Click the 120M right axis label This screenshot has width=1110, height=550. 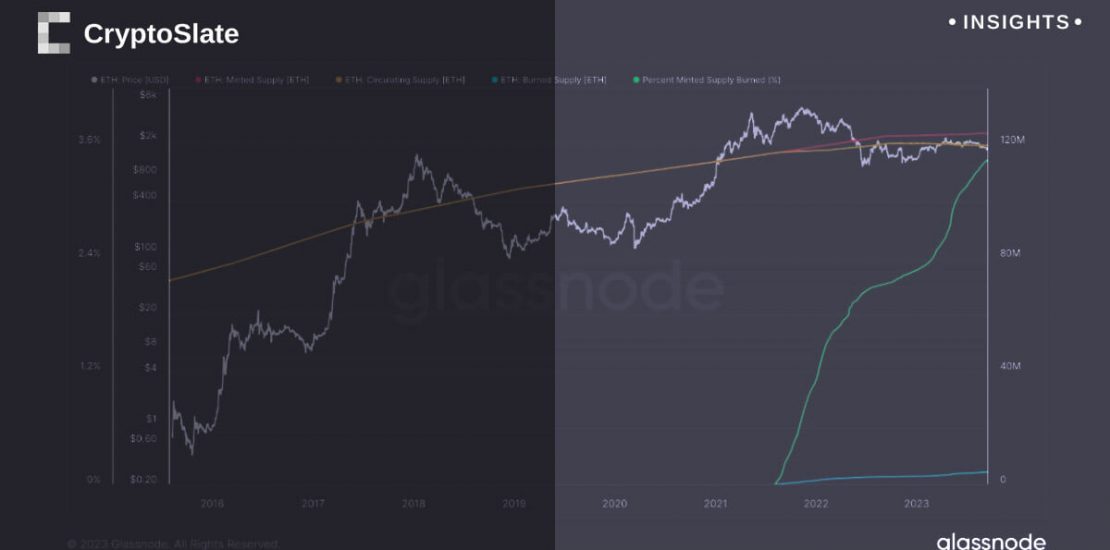[1012, 140]
